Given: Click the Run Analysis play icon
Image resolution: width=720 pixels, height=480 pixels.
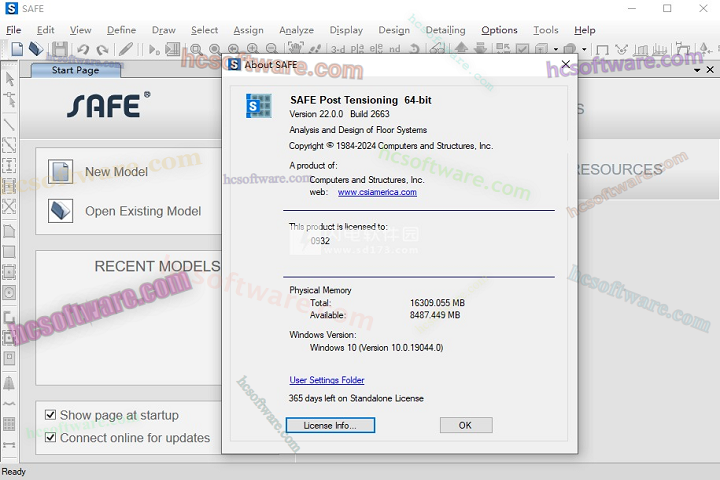Looking at the screenshot, I should point(154,49).
